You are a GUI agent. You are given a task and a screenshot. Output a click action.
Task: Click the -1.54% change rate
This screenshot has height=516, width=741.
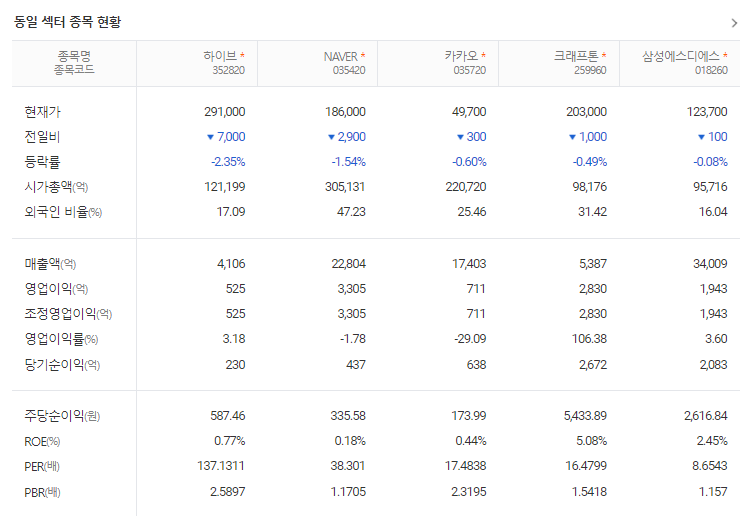coord(349,162)
